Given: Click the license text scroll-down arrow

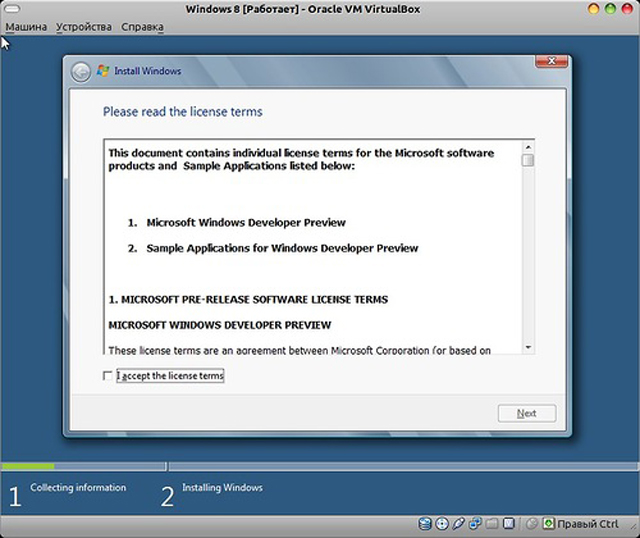Looking at the screenshot, I should click(528, 347).
